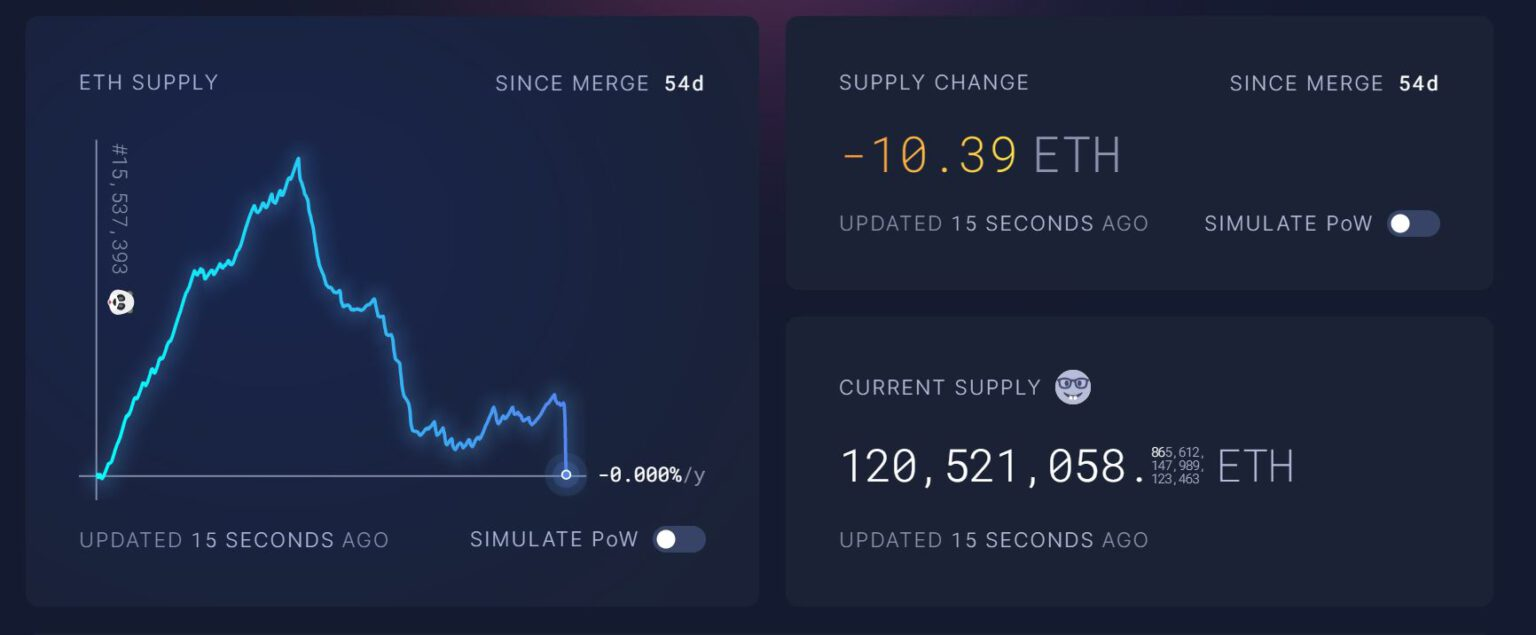Open Since Merge time frame in ETH Supply panel
The height and width of the screenshot is (635, 1536).
[600, 83]
